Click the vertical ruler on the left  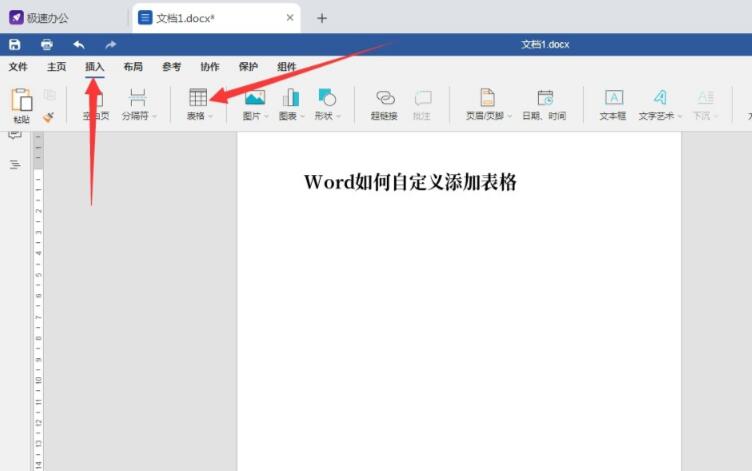pyautogui.click(x=38, y=301)
